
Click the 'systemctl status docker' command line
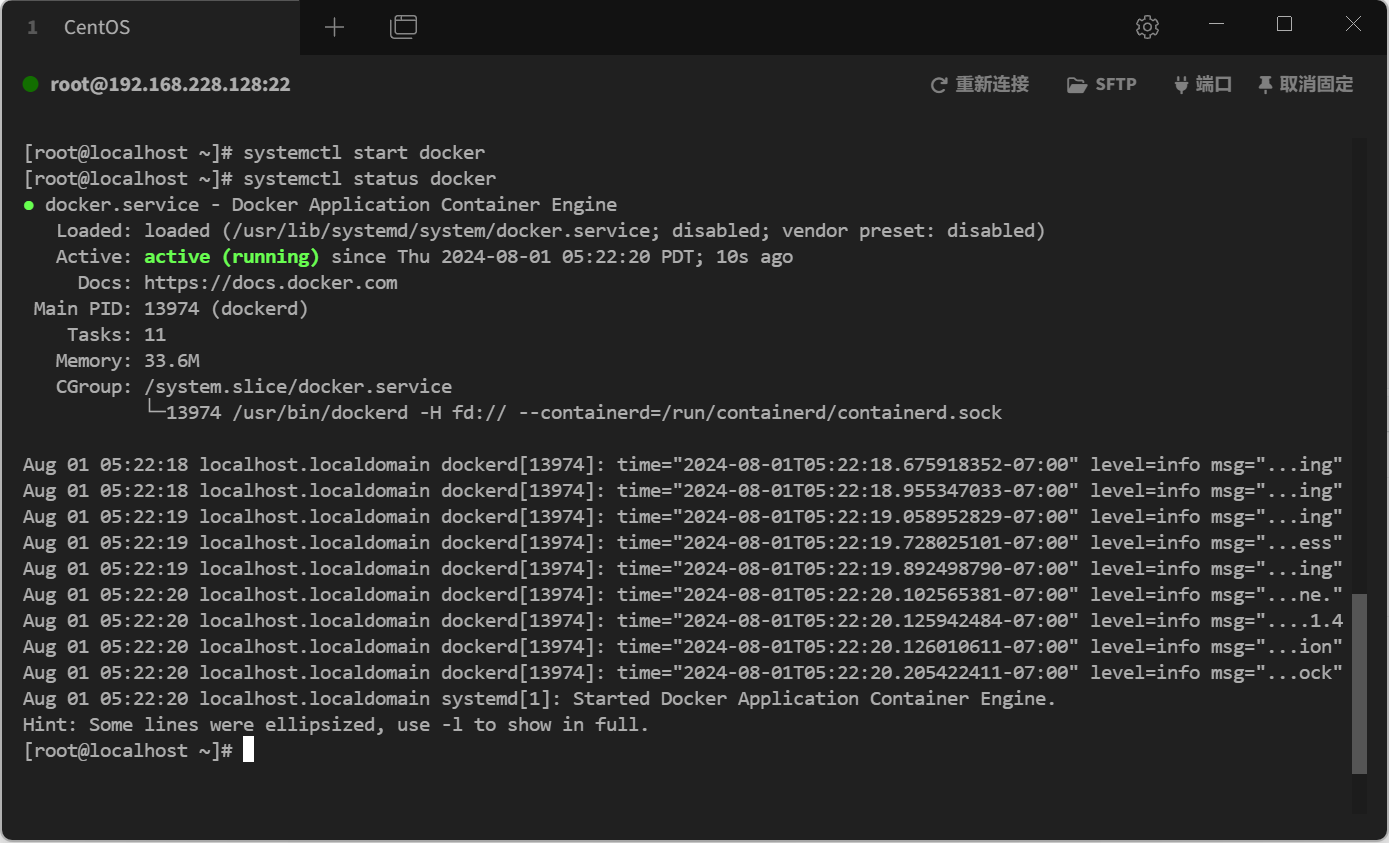pos(260,179)
